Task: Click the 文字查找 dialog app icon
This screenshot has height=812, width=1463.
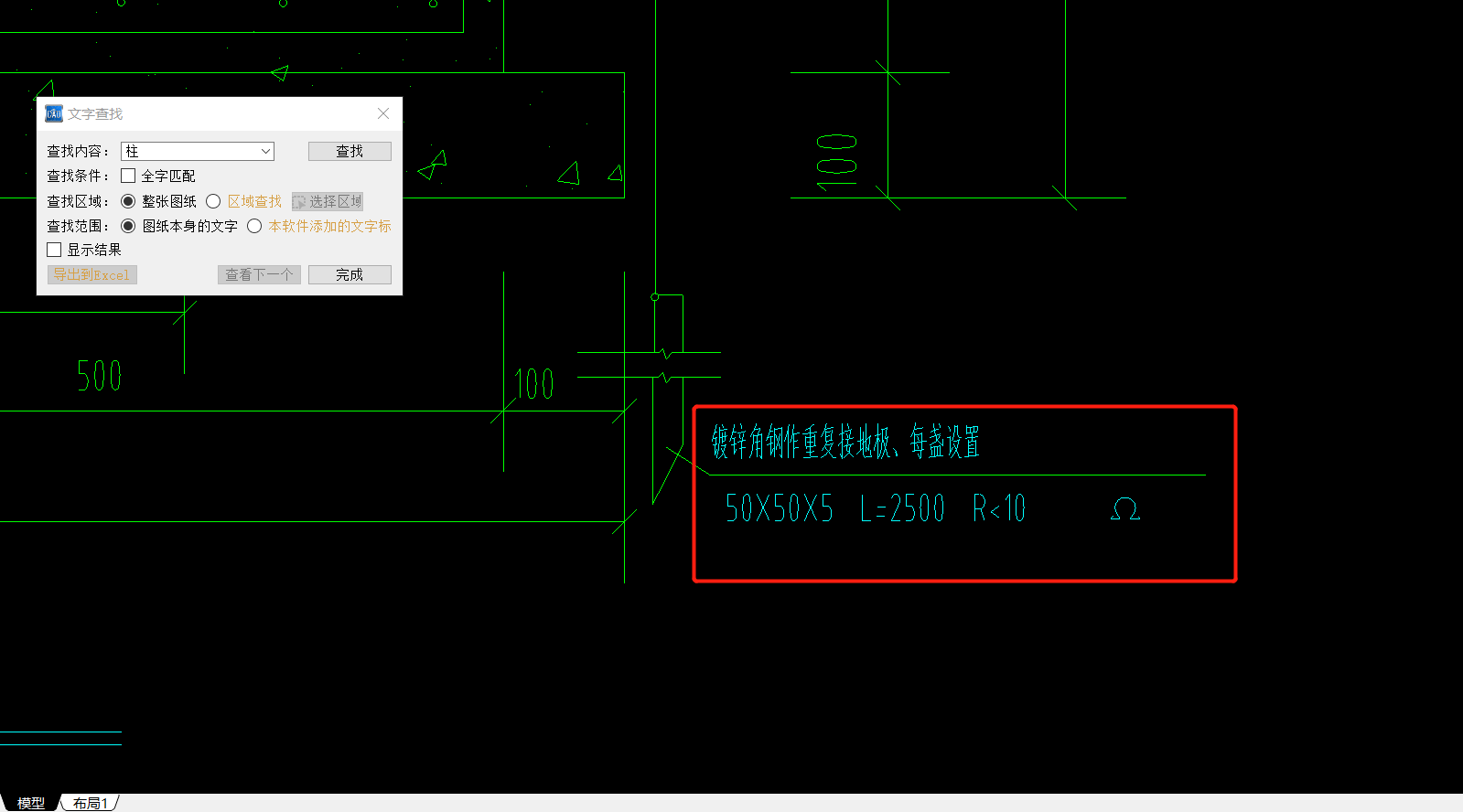Action: coord(54,113)
